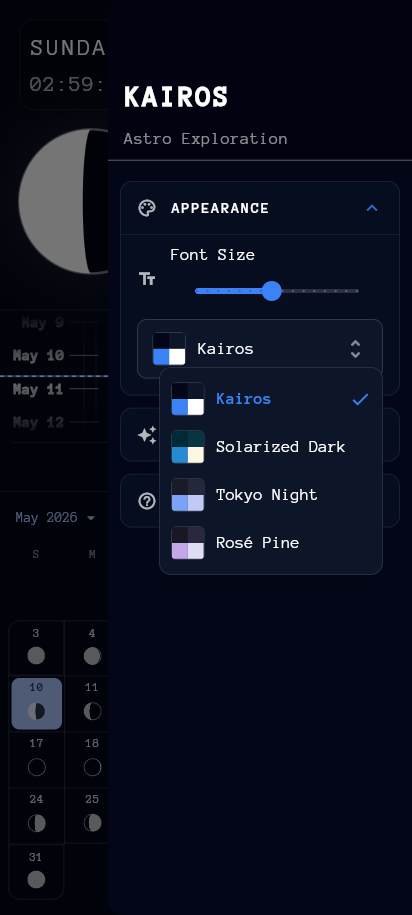Screen dimensions: 412x915
Task: Select the Solarized Dark theme
Action: (x=271, y=447)
